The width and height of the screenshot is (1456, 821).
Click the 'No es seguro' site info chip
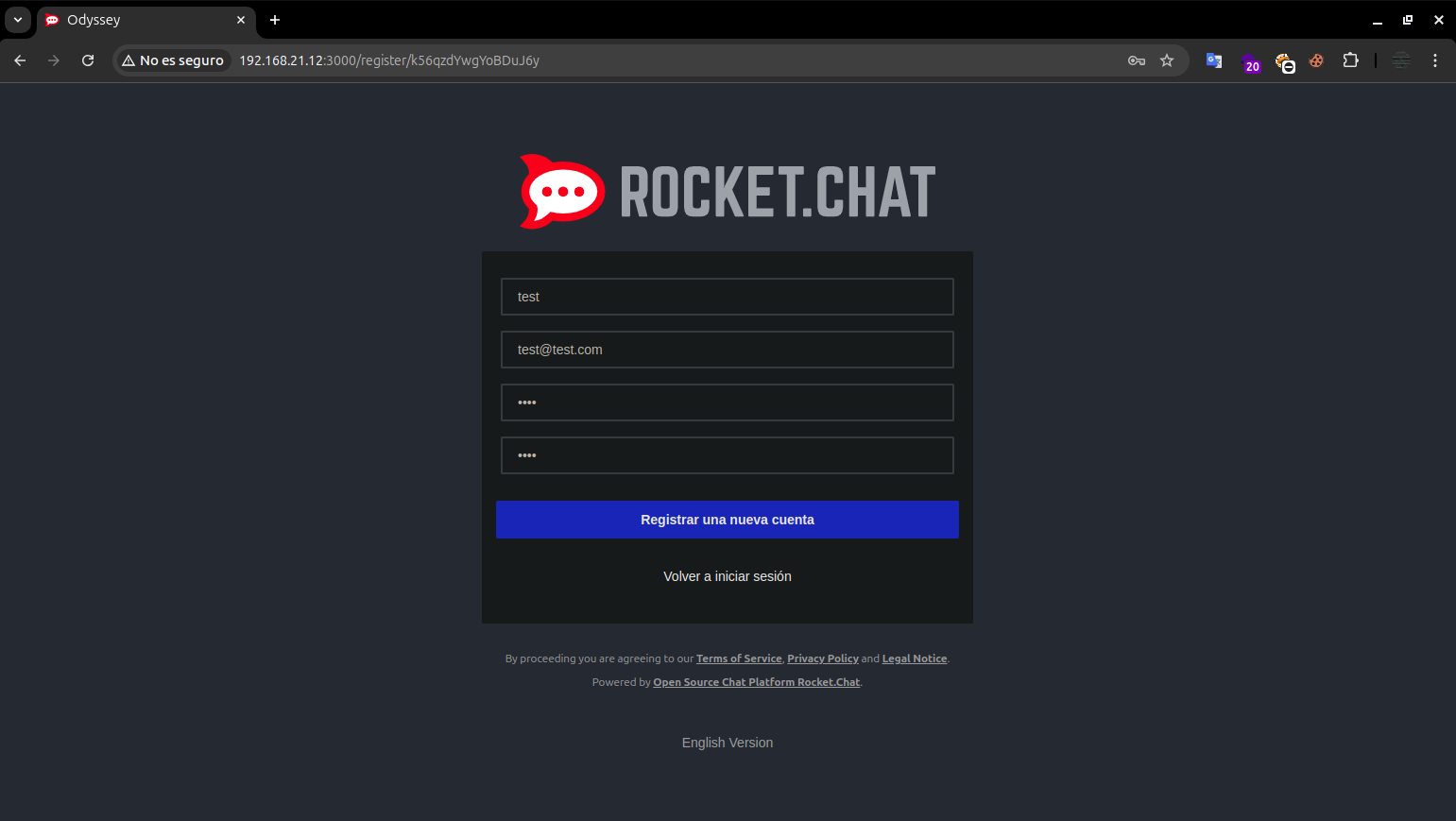point(173,60)
